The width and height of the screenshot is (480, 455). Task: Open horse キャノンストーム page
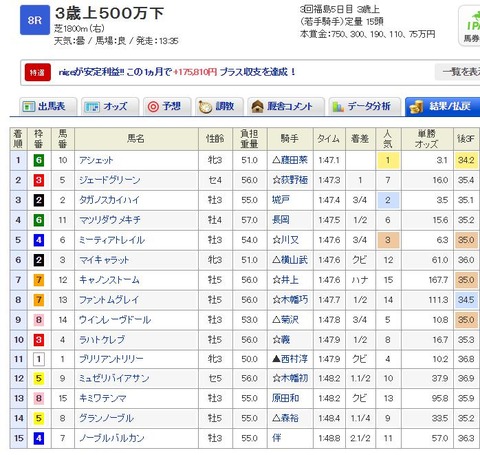(109, 280)
